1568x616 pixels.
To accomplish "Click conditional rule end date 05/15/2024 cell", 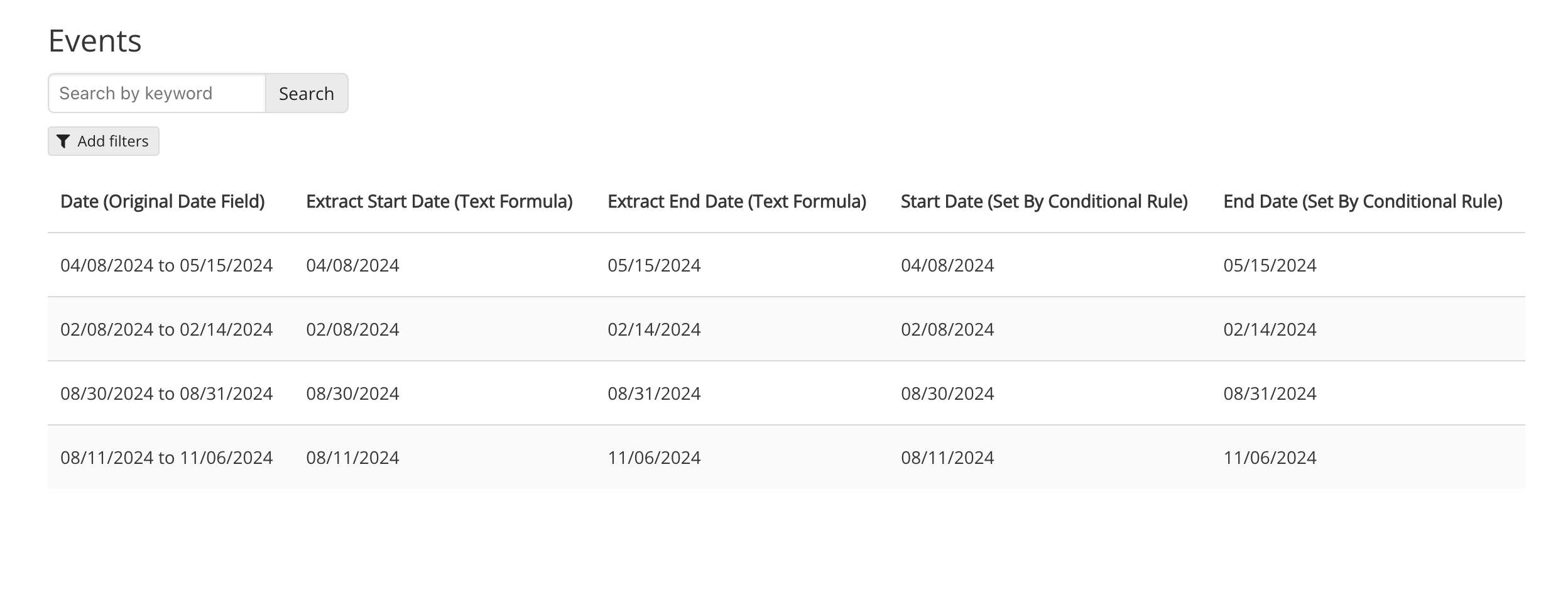I will pyautogui.click(x=1270, y=265).
